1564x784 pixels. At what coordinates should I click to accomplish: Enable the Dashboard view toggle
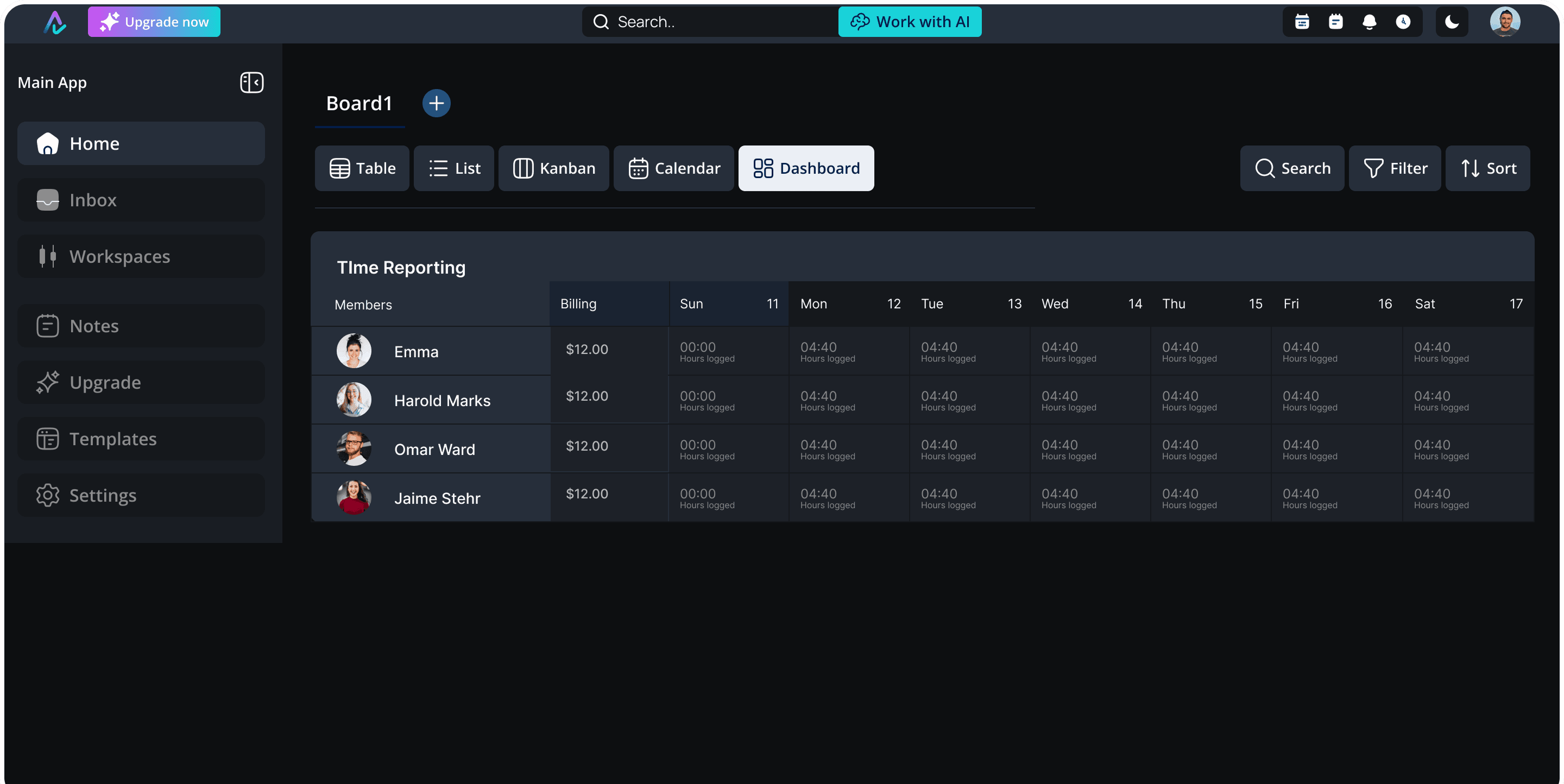806,168
